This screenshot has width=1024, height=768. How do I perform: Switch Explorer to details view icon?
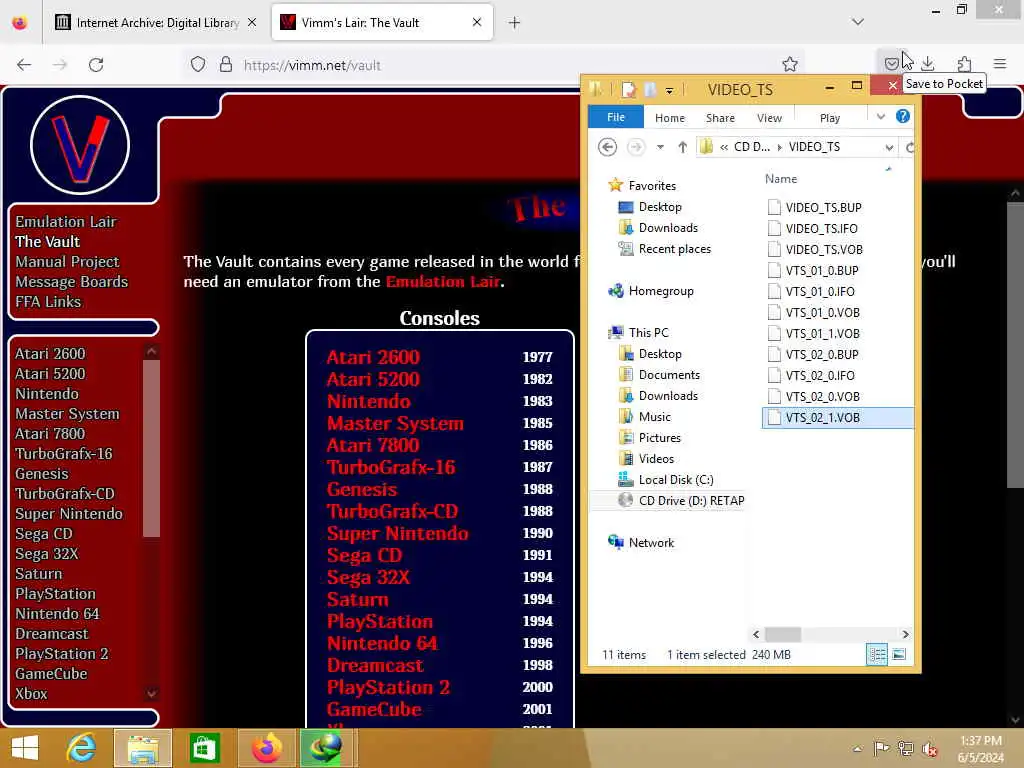pyautogui.click(x=876, y=654)
